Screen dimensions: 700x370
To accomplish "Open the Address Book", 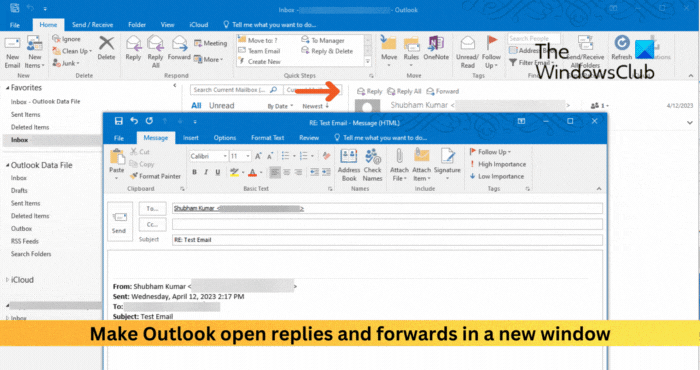I will coord(349,165).
